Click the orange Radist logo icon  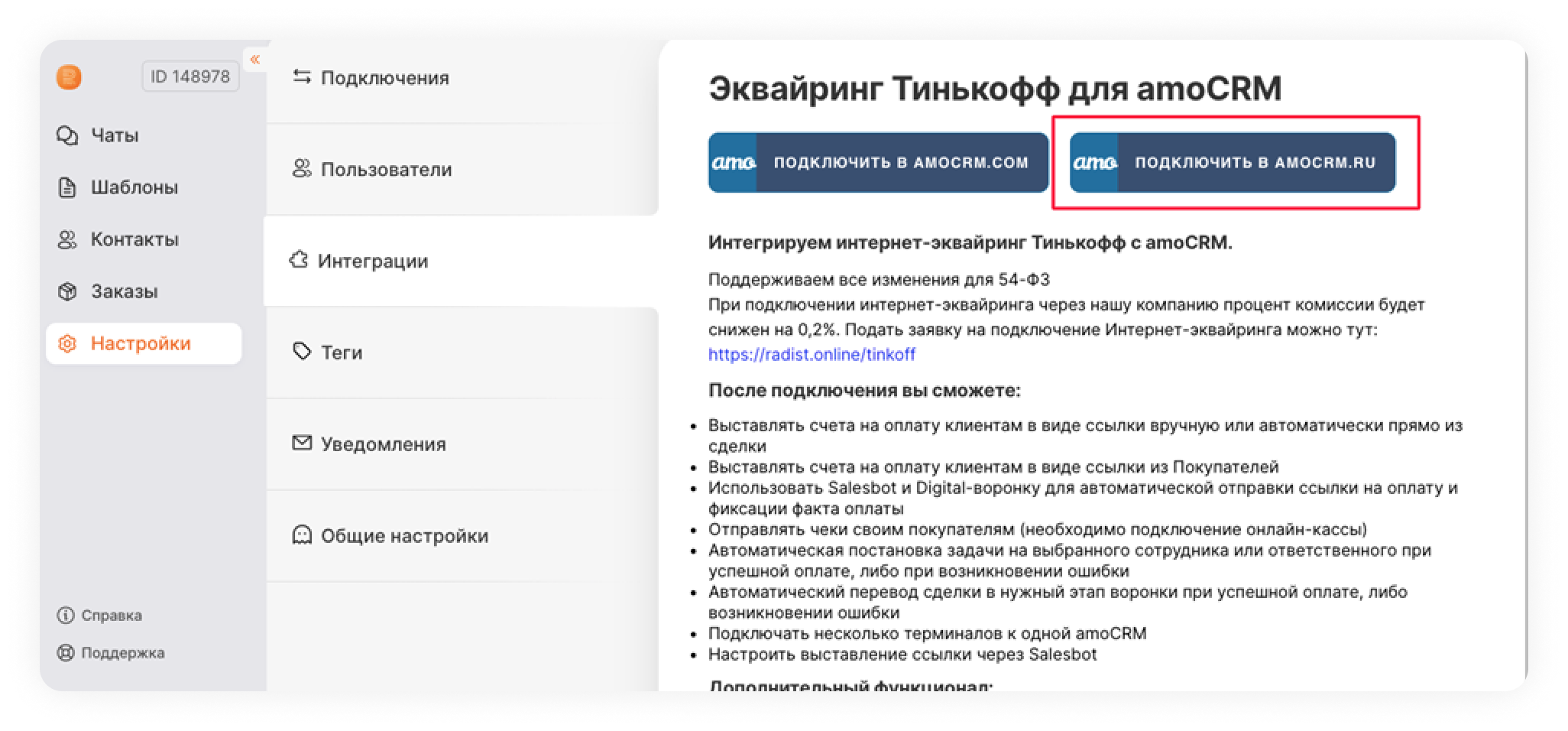pyautogui.click(x=69, y=77)
